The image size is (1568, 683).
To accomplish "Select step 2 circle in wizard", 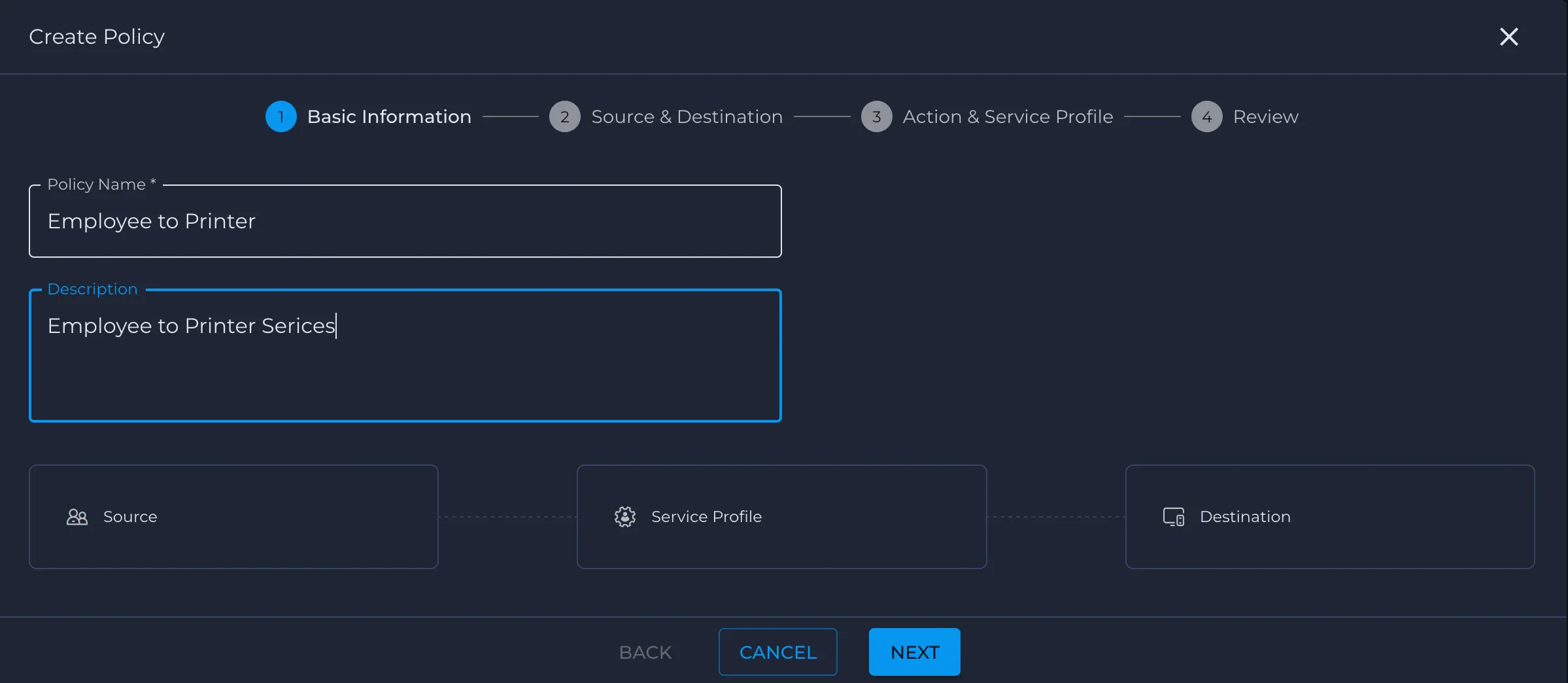I will (565, 116).
